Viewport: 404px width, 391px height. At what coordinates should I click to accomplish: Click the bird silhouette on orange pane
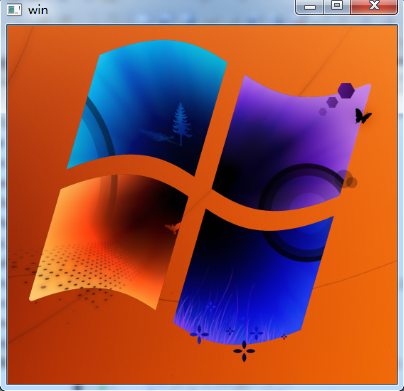[173, 228]
